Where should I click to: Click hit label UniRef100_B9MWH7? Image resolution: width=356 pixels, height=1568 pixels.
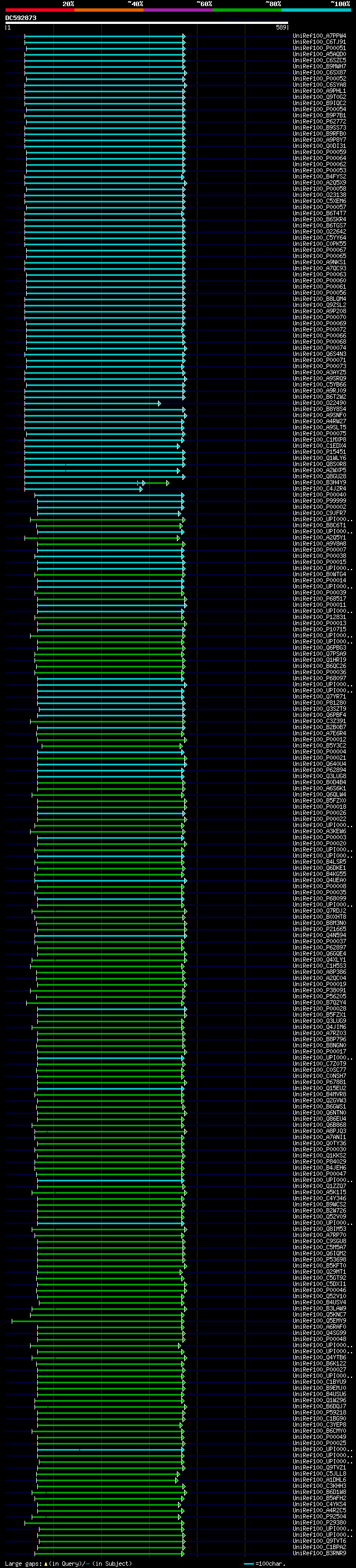[x=319, y=66]
